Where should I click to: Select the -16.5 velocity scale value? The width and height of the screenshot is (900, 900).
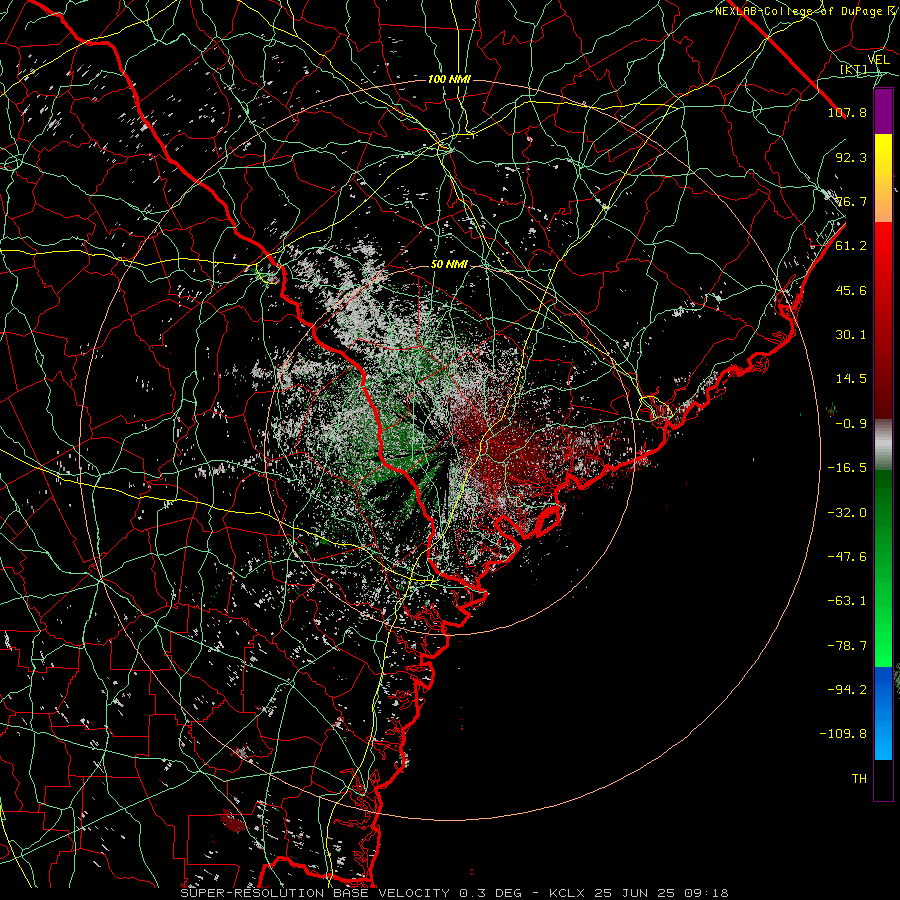(x=847, y=468)
